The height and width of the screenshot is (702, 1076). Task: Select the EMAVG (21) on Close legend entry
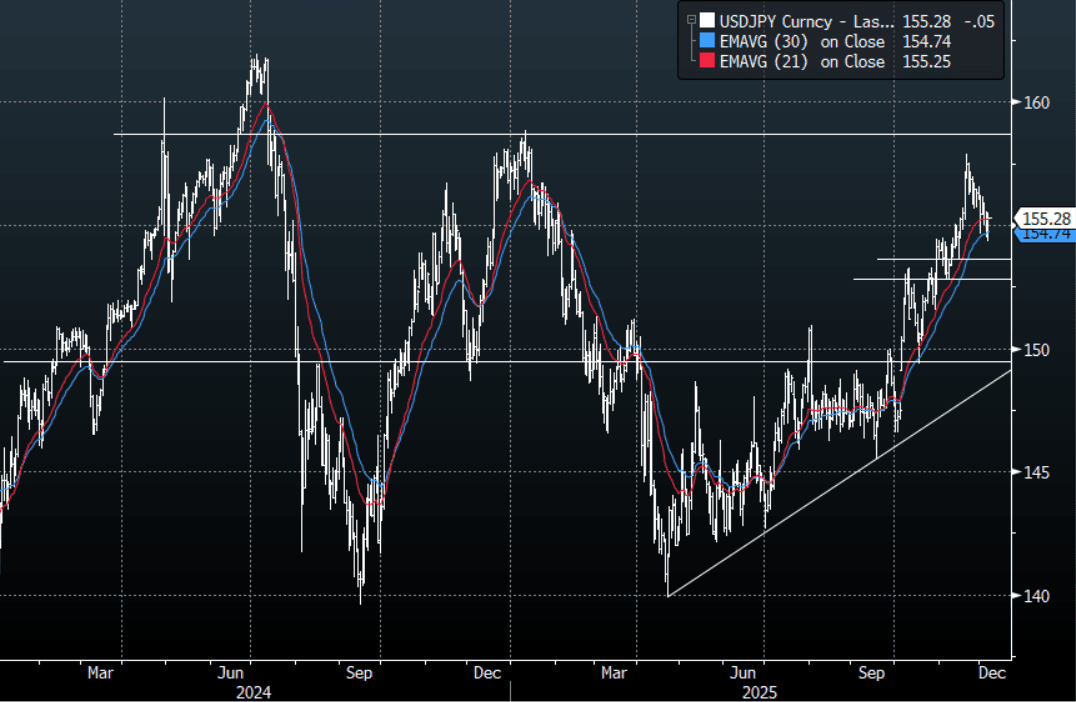pos(804,62)
